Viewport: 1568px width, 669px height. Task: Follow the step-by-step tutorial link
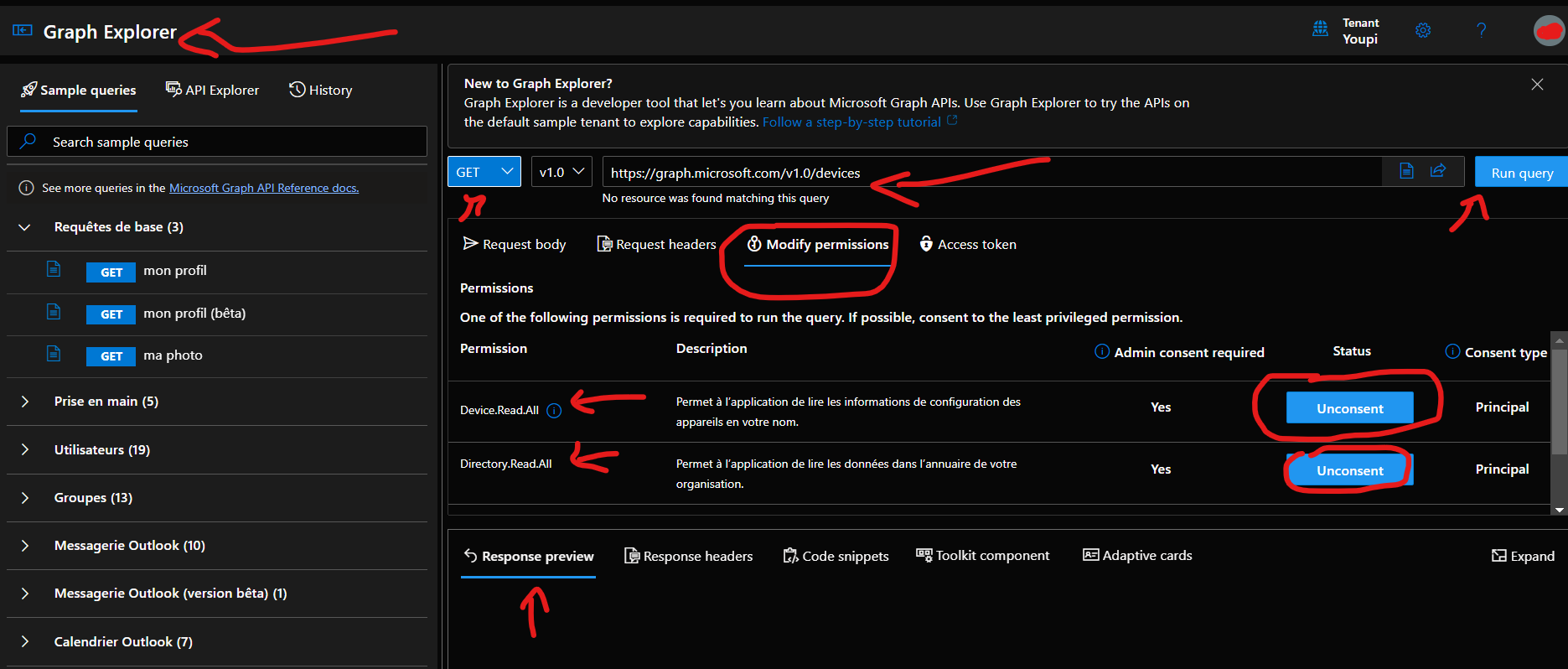[851, 122]
